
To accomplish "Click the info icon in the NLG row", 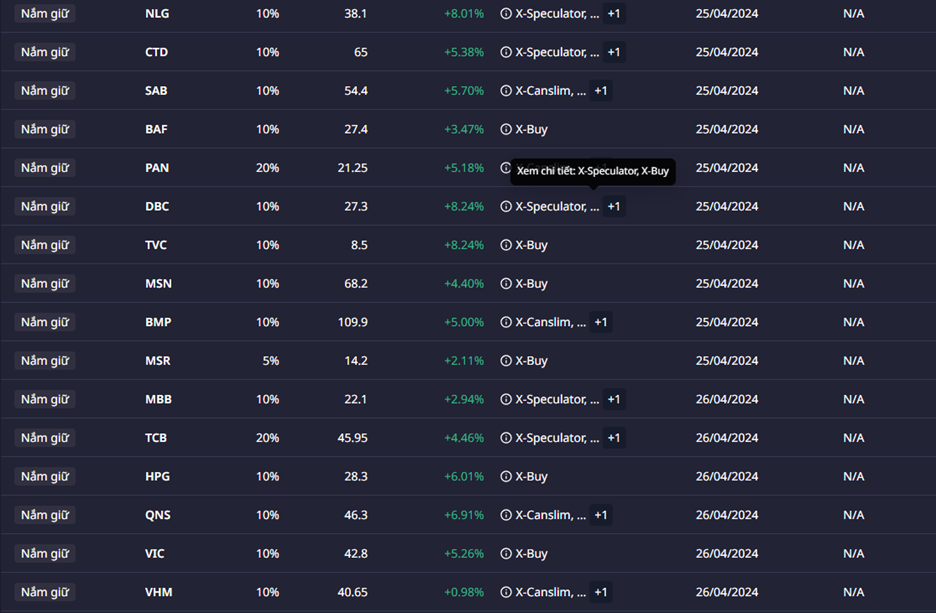I will click(x=506, y=14).
